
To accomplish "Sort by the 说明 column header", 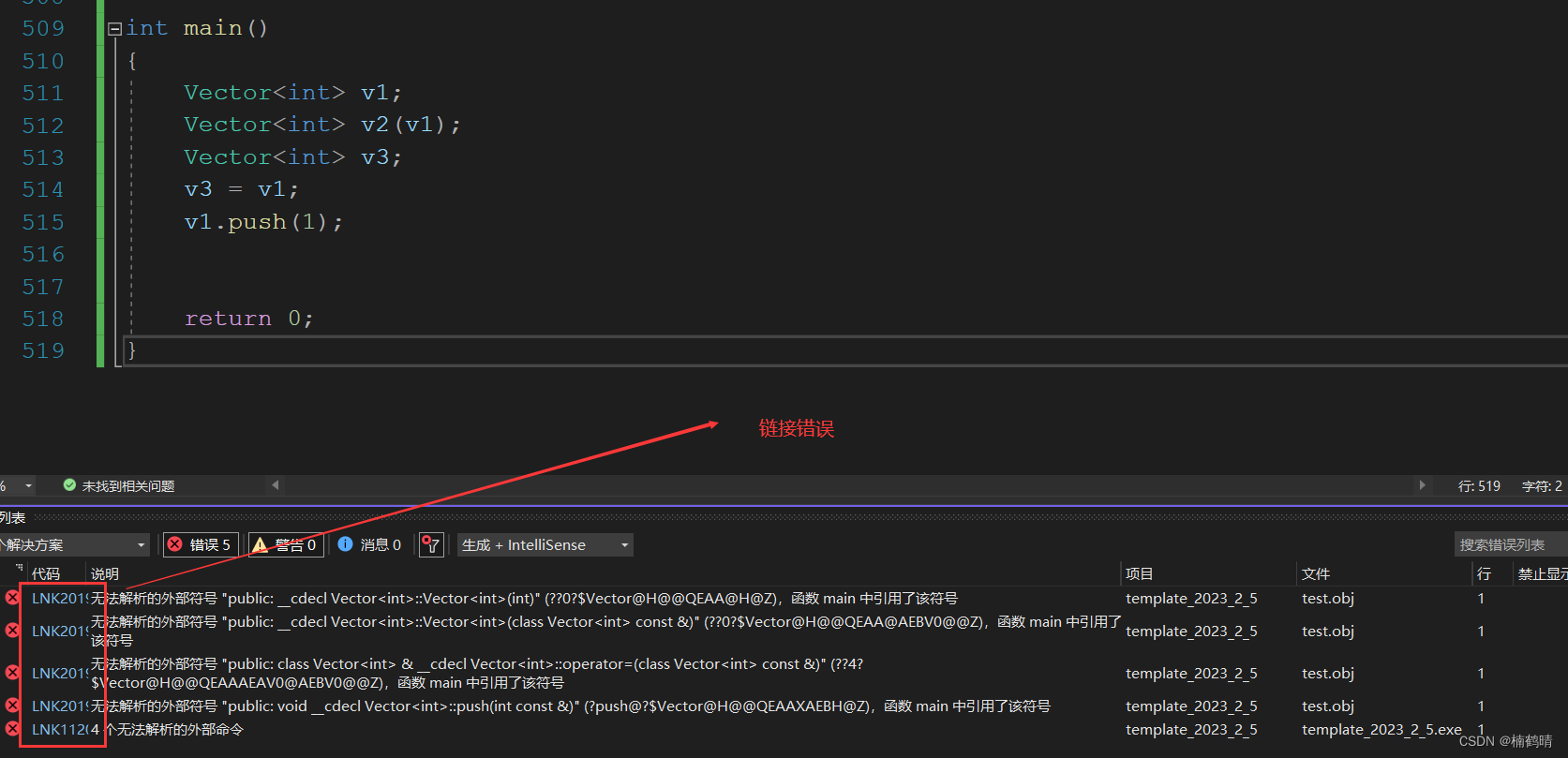I will [x=105, y=573].
